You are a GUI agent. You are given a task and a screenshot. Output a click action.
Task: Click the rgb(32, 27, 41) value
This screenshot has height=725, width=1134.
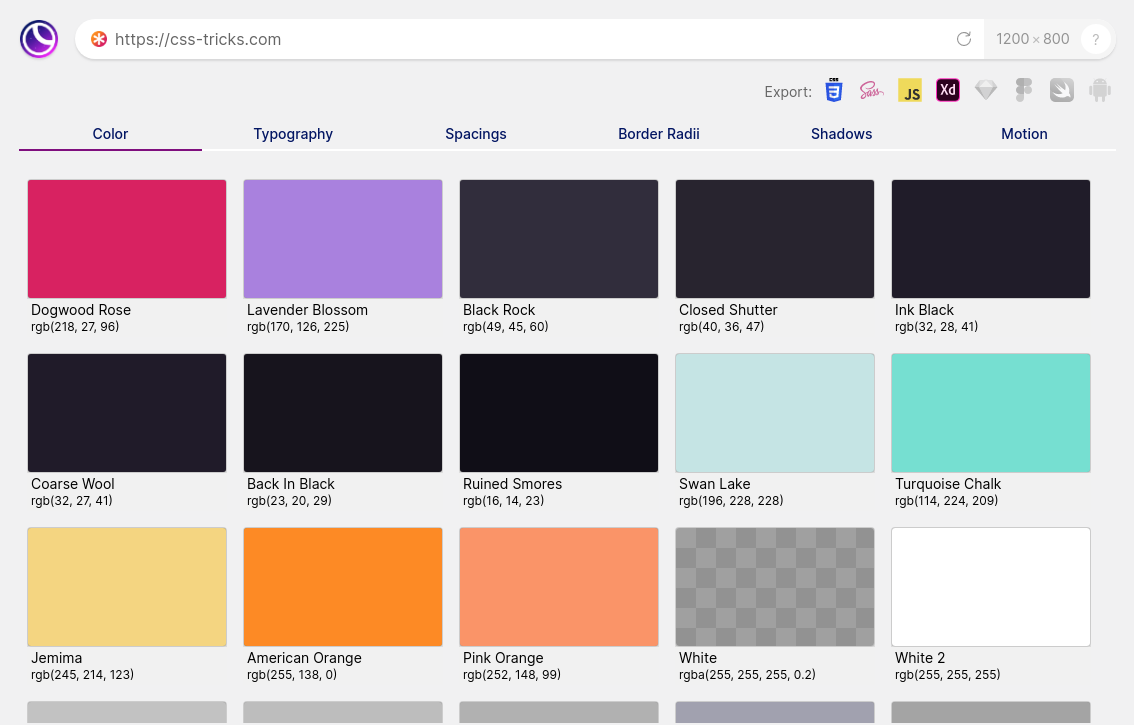pyautogui.click(x=72, y=501)
